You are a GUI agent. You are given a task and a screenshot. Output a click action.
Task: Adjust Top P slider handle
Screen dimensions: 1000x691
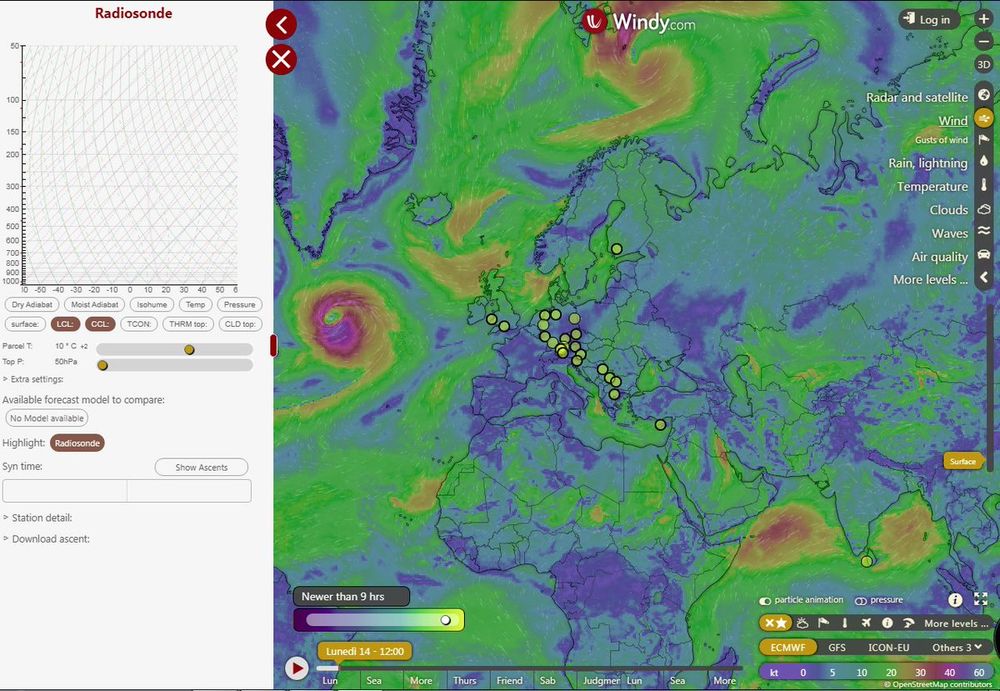[x=103, y=365]
